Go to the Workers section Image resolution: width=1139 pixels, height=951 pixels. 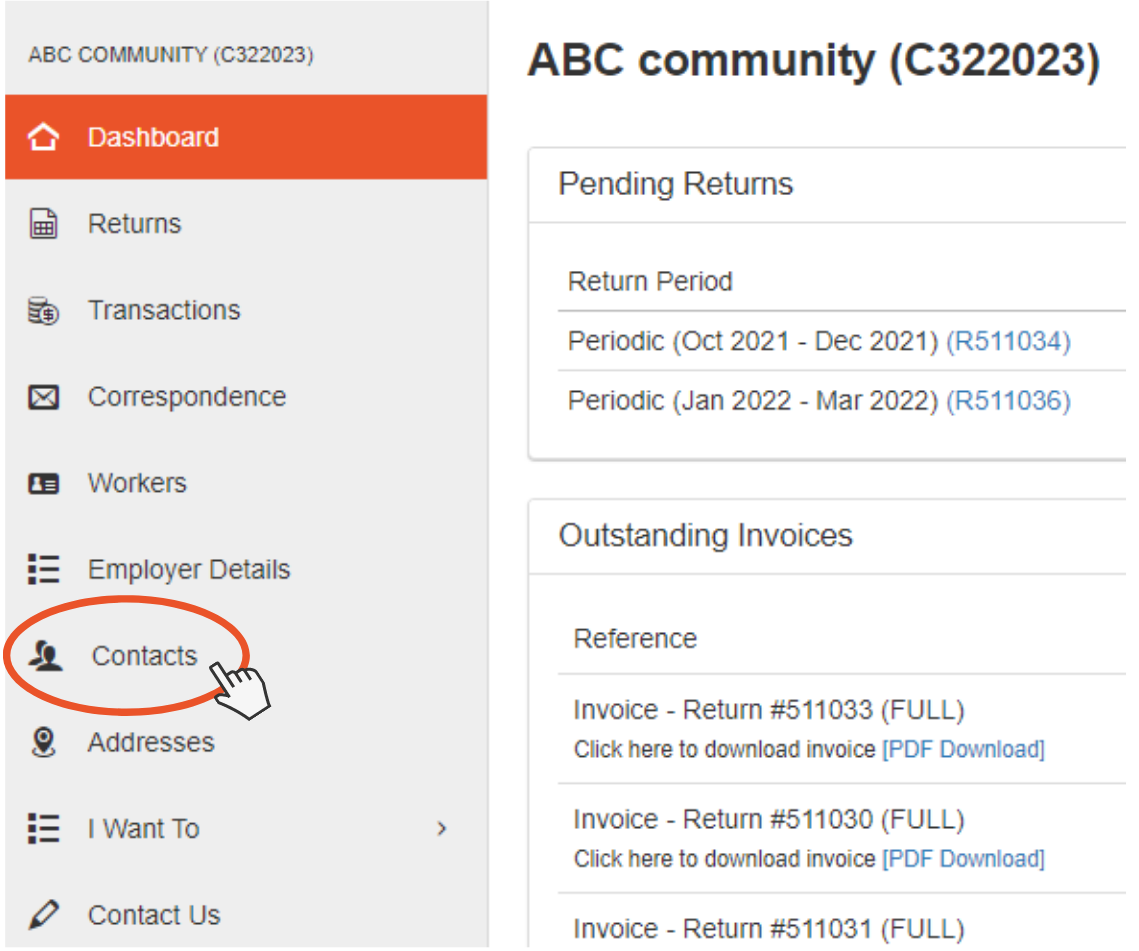click(246, 484)
